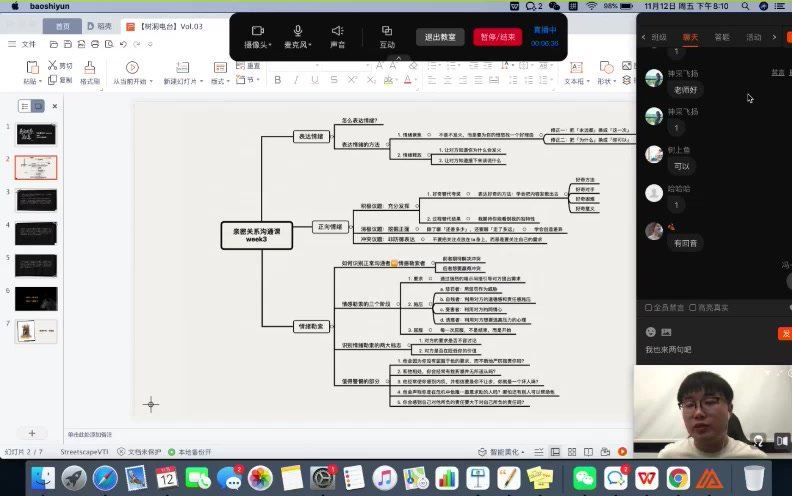Open the 稻壳 tab

click(x=100, y=26)
